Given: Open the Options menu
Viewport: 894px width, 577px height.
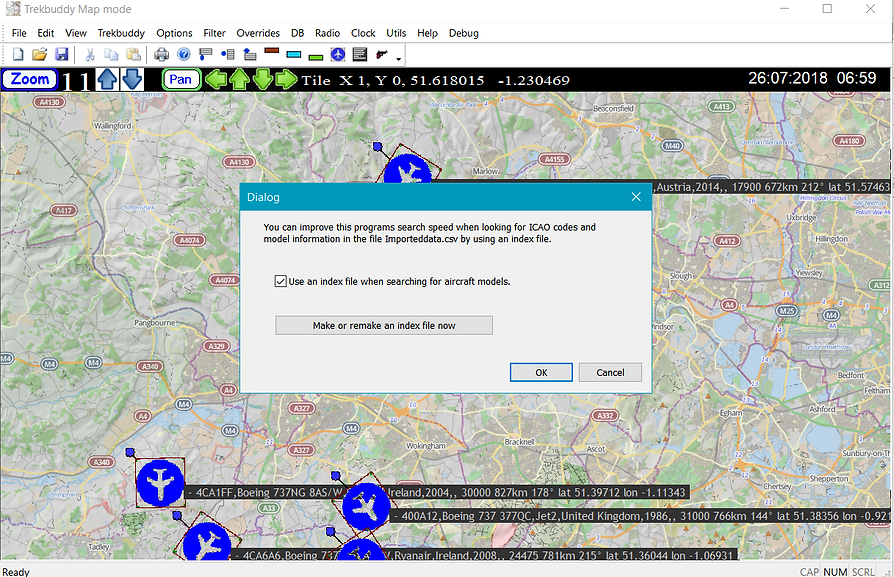Looking at the screenshot, I should point(174,33).
